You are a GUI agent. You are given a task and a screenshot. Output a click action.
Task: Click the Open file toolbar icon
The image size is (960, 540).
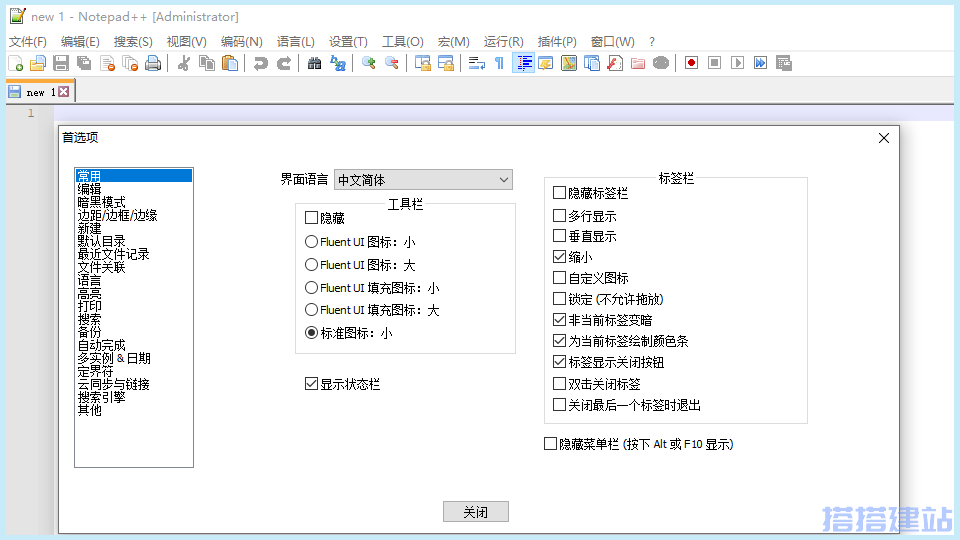point(38,63)
